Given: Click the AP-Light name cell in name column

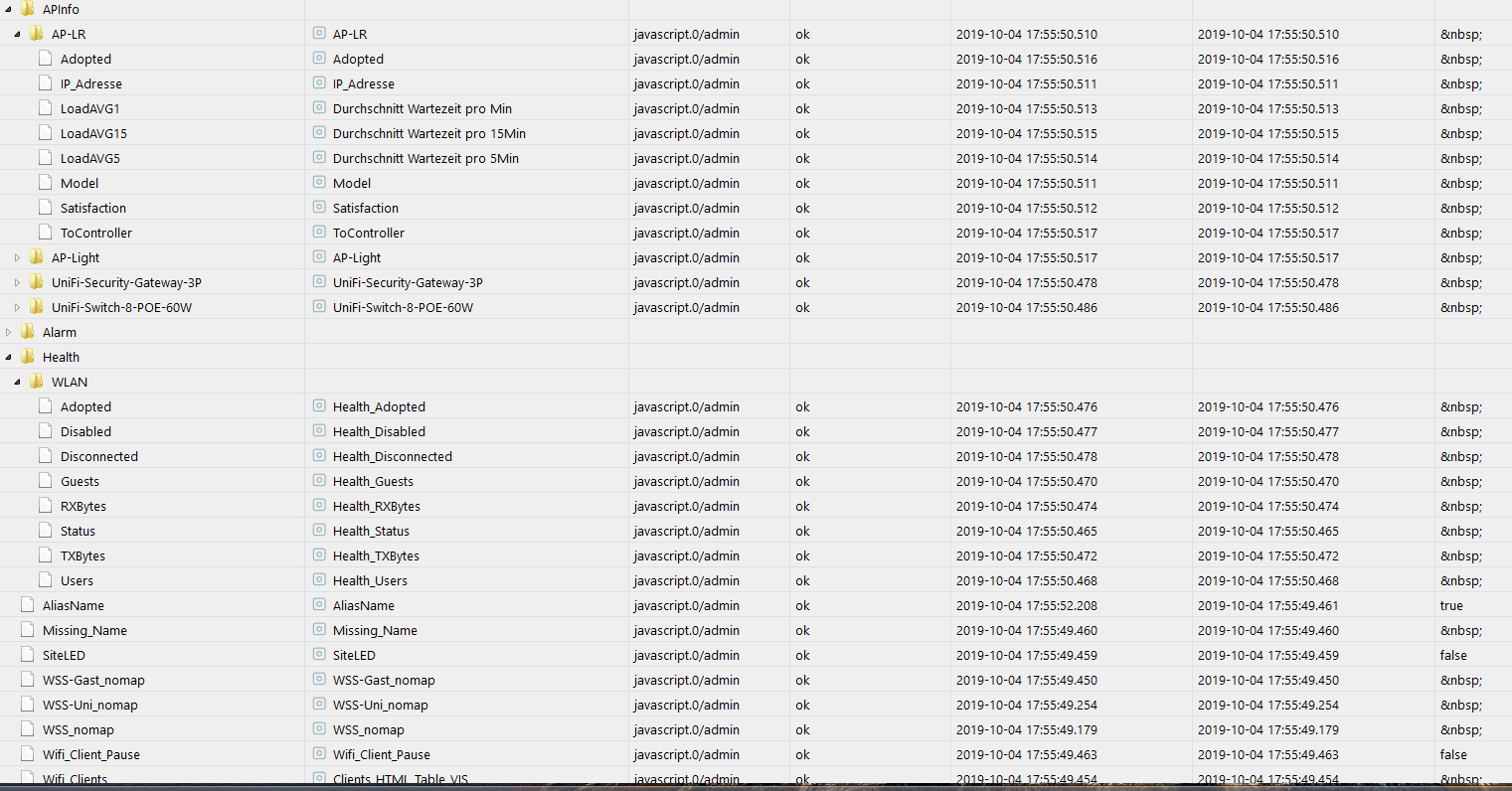Looking at the screenshot, I should point(357,257).
